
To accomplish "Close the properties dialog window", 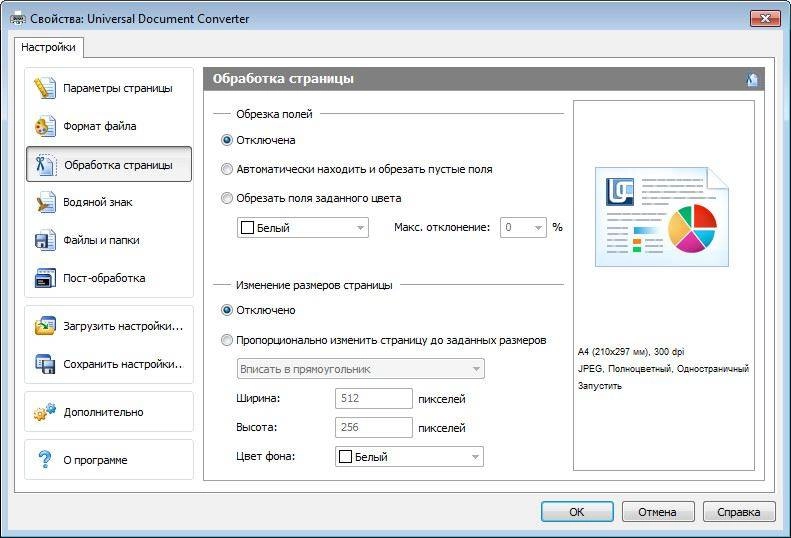I will click(x=765, y=19).
